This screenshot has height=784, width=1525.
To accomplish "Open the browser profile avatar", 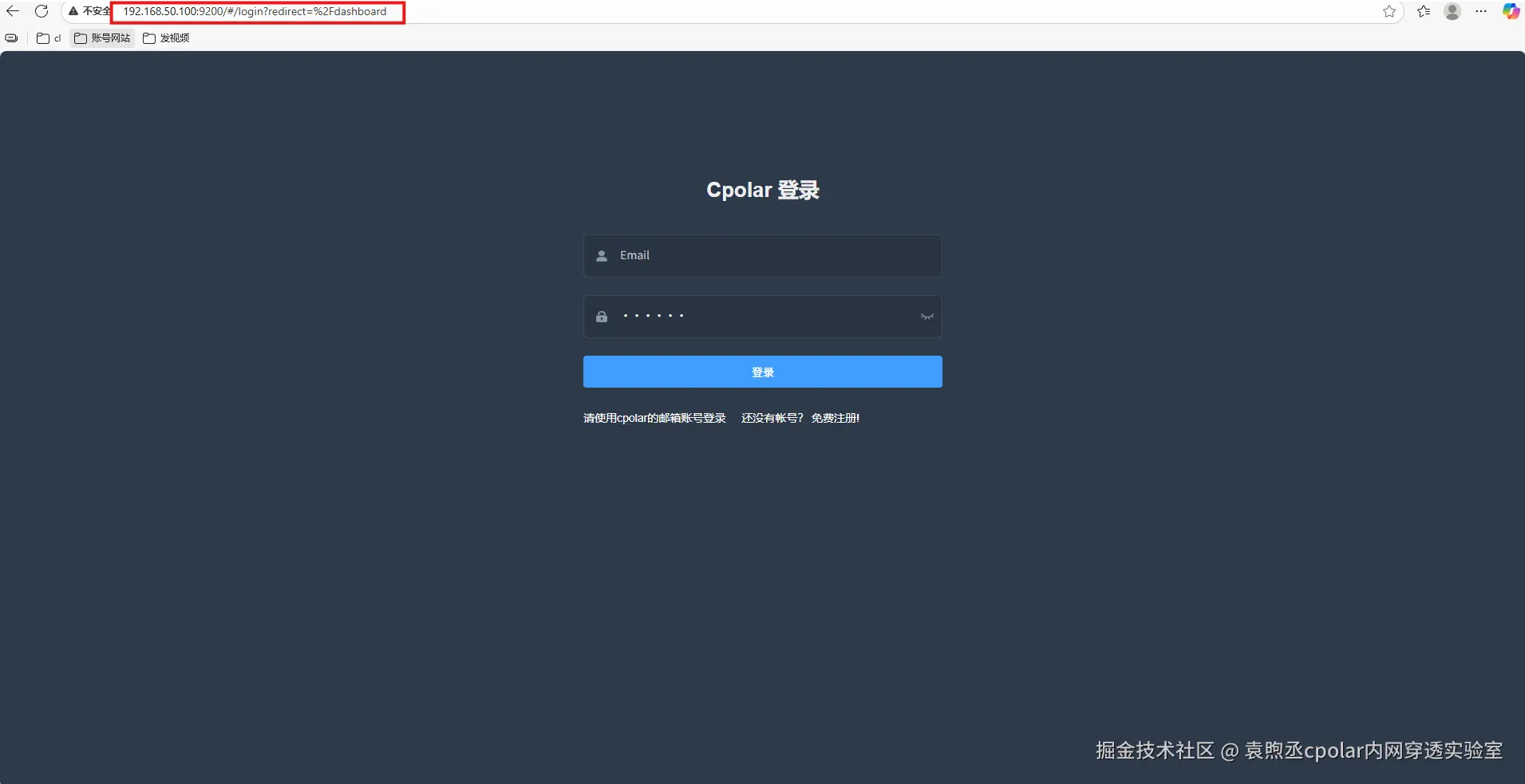I will 1452,11.
